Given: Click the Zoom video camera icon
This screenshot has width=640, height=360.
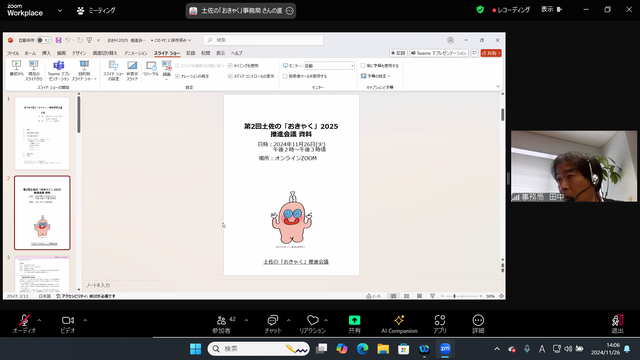Looking at the screenshot, I should pos(68,320).
